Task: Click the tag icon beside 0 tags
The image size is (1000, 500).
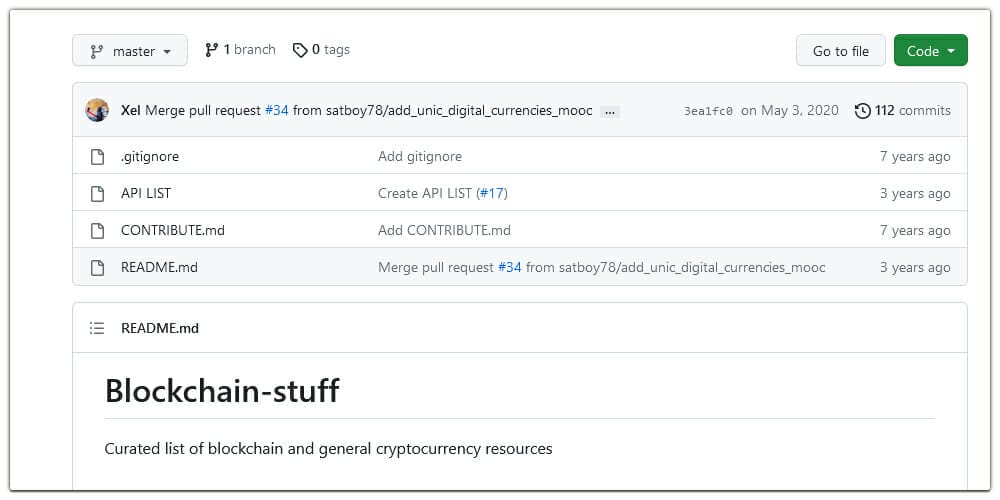Action: [300, 50]
